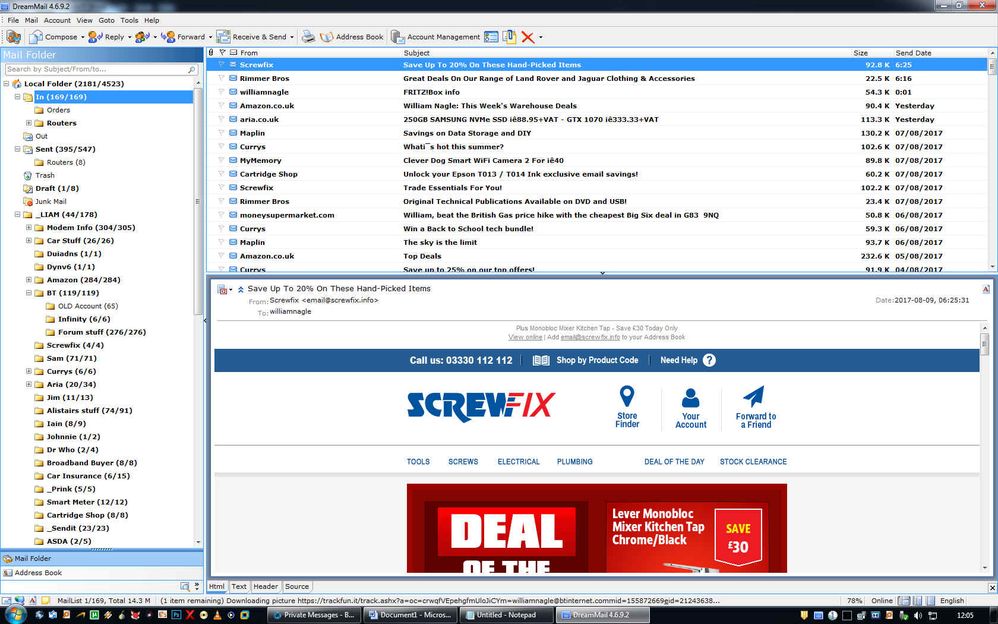Expand the Amazon folder node

[29, 280]
